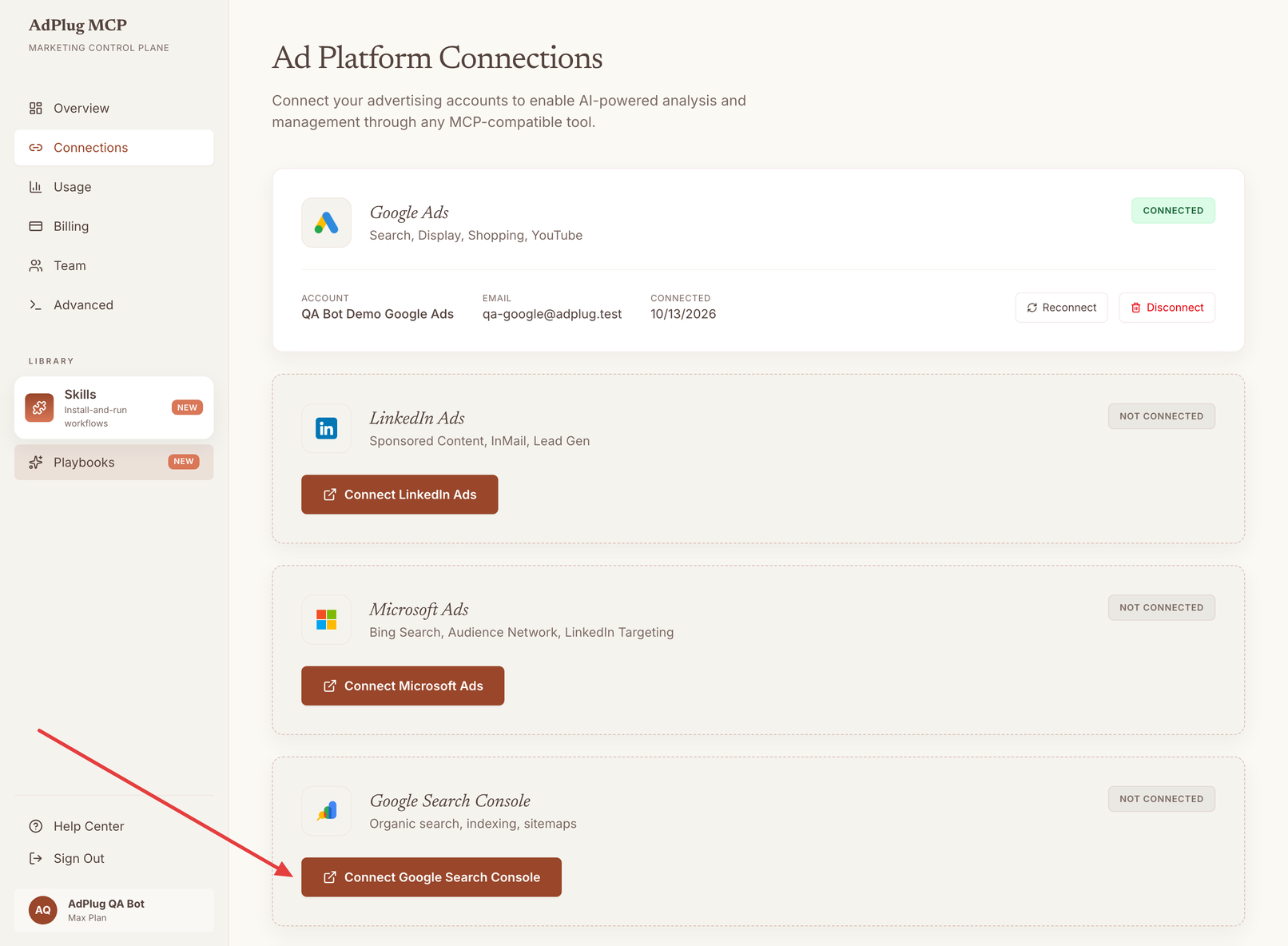This screenshot has width=1288, height=946.
Task: Click Microsoft Ads NOT CONNECTED badge
Action: (1161, 607)
